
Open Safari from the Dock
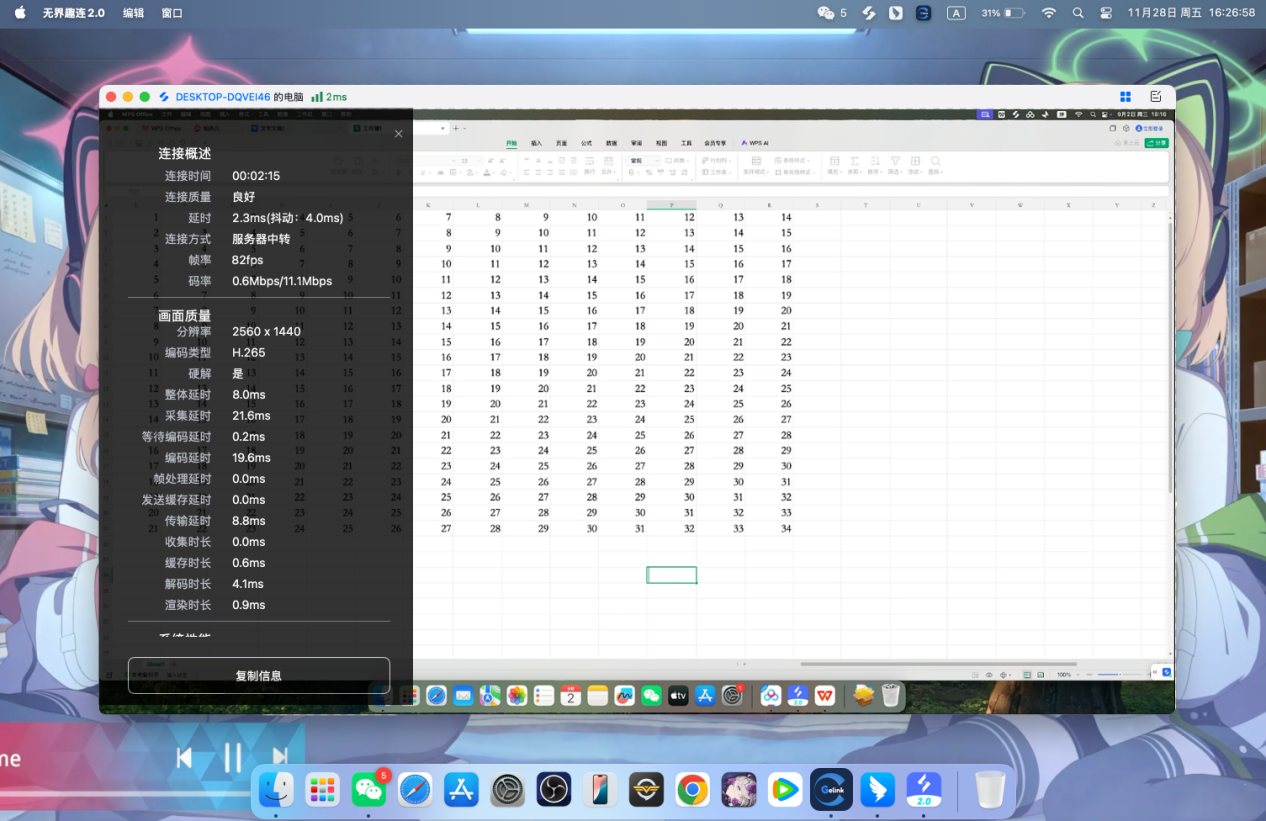click(x=415, y=790)
